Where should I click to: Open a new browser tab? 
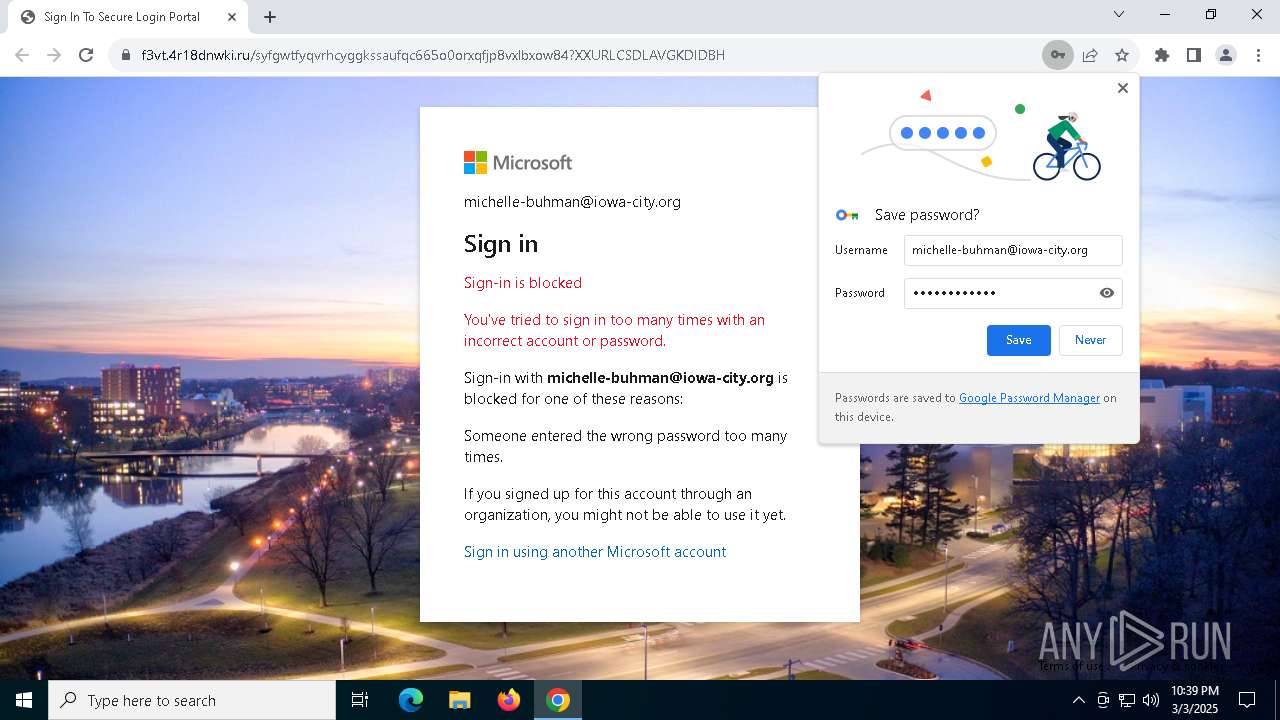click(270, 17)
